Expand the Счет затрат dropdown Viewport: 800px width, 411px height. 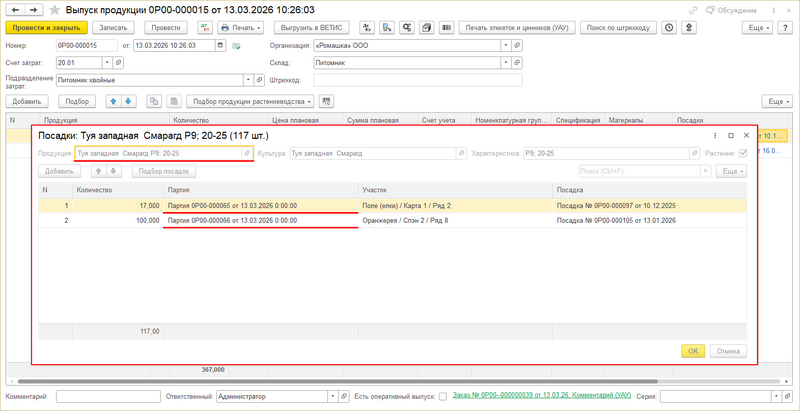107,62
